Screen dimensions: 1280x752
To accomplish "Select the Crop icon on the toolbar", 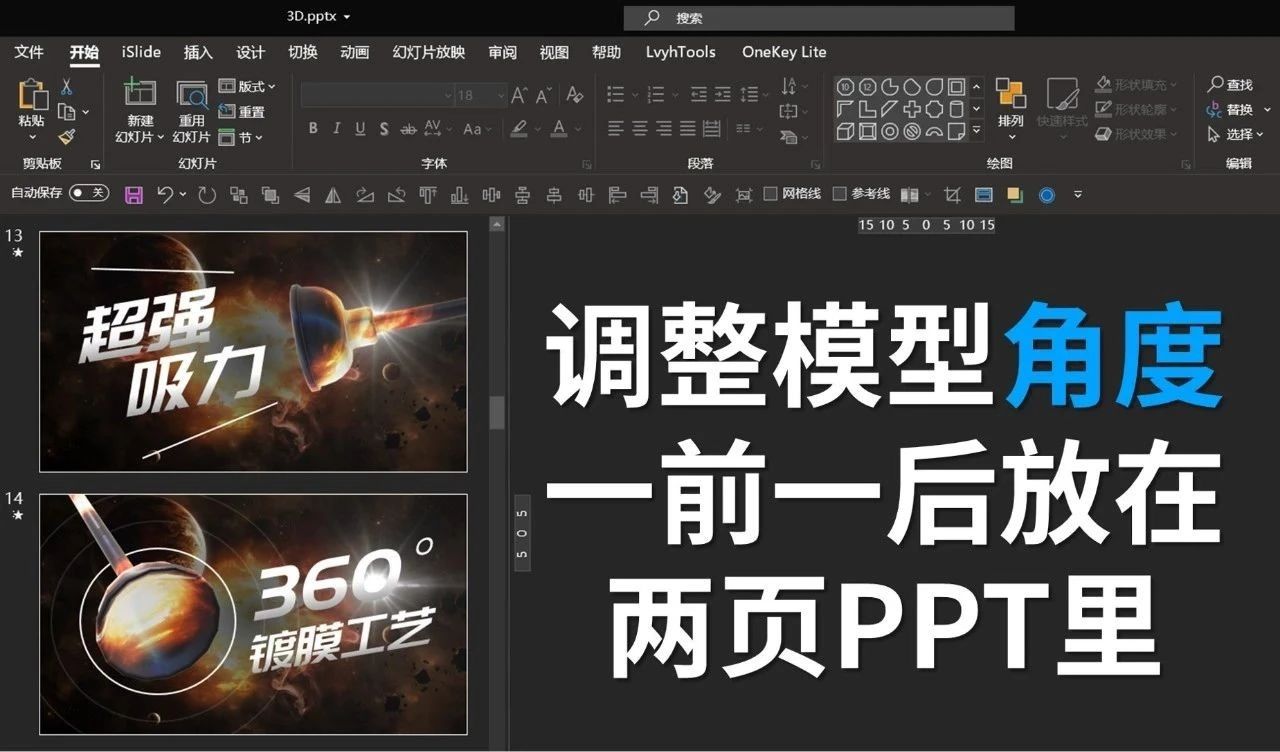I will click(948, 194).
